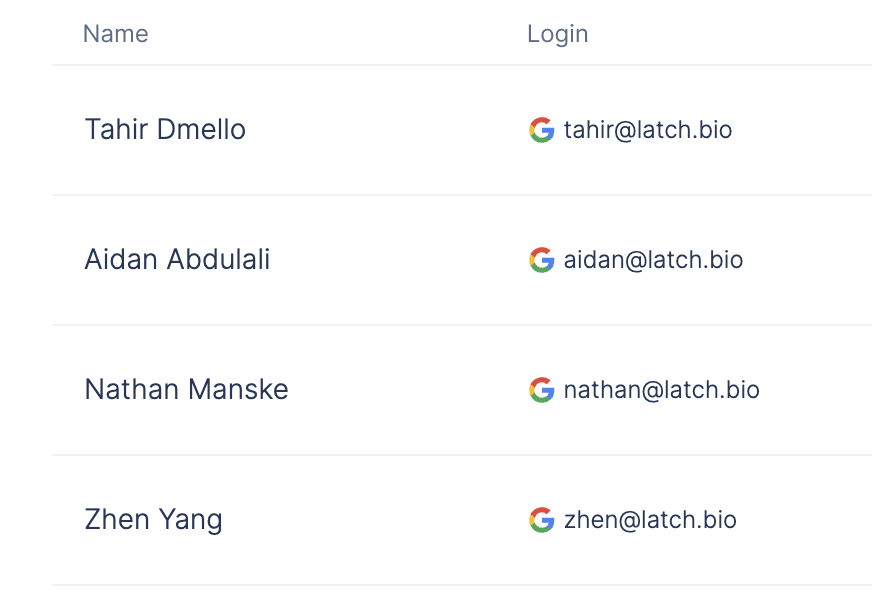
Task: Click the tahir@latch.bio login email
Action: (x=648, y=130)
